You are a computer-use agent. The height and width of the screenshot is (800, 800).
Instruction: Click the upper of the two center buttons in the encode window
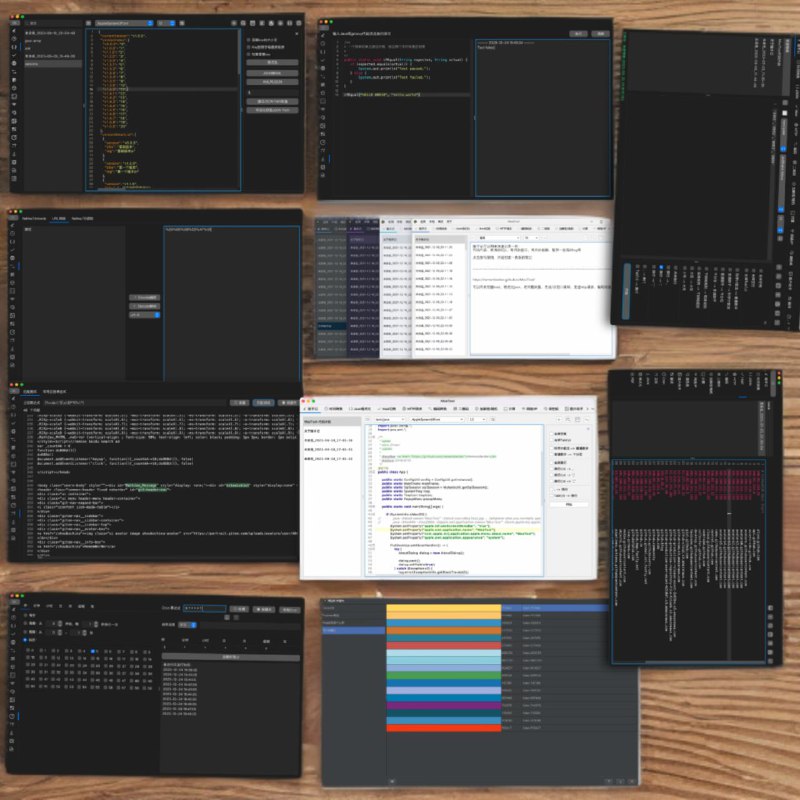(x=144, y=297)
